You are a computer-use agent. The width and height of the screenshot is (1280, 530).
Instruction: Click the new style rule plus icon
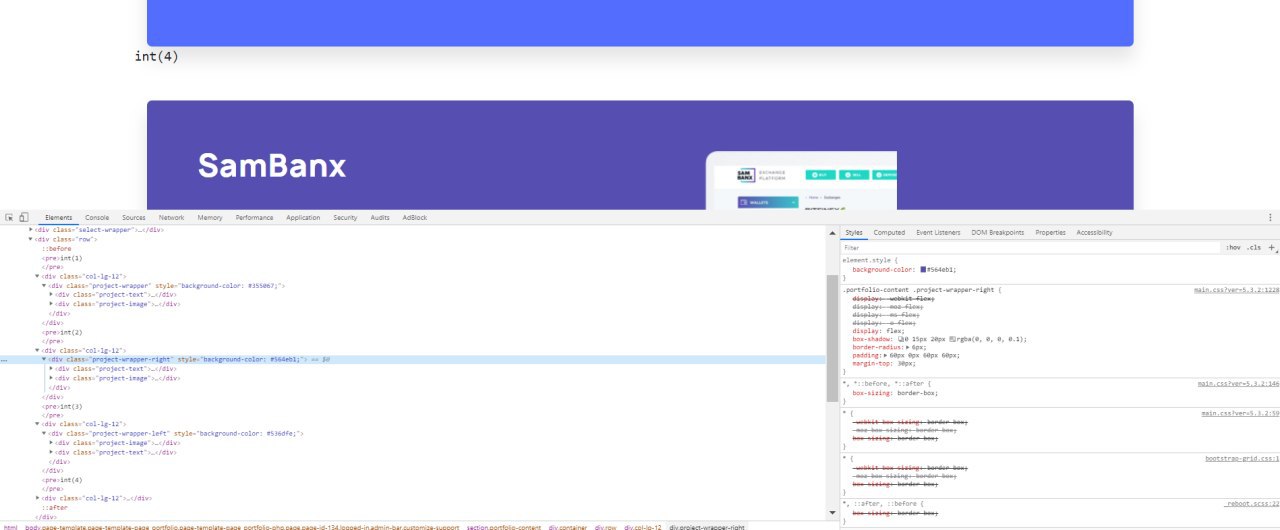1271,247
